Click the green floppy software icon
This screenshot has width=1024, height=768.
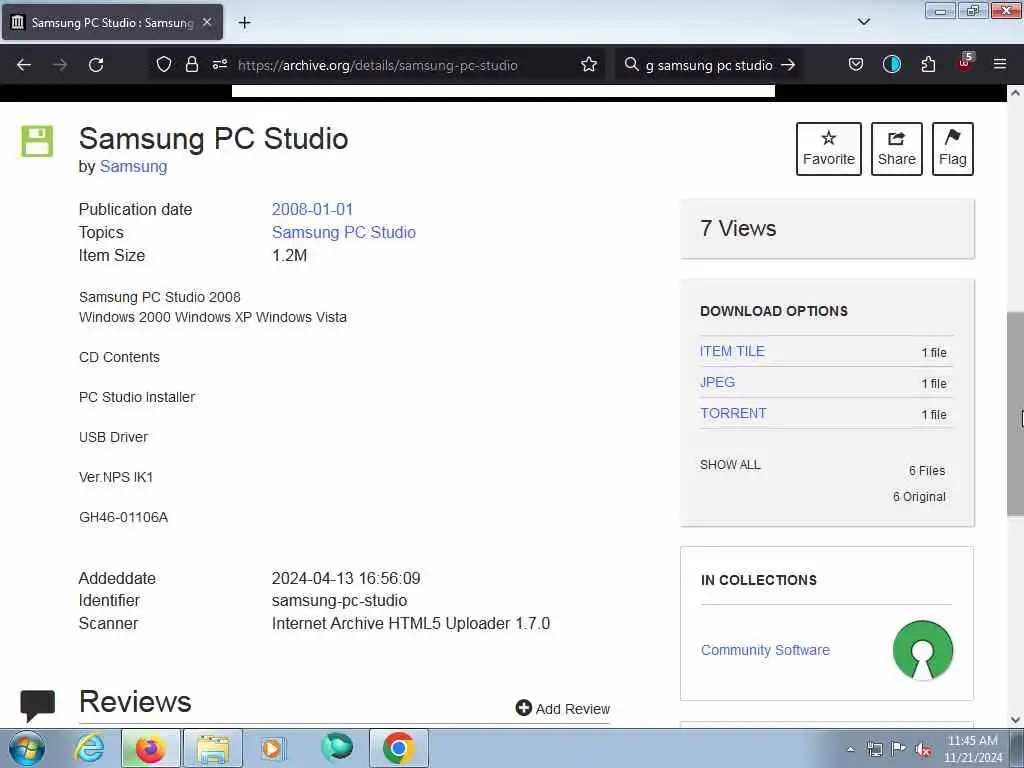(37, 141)
